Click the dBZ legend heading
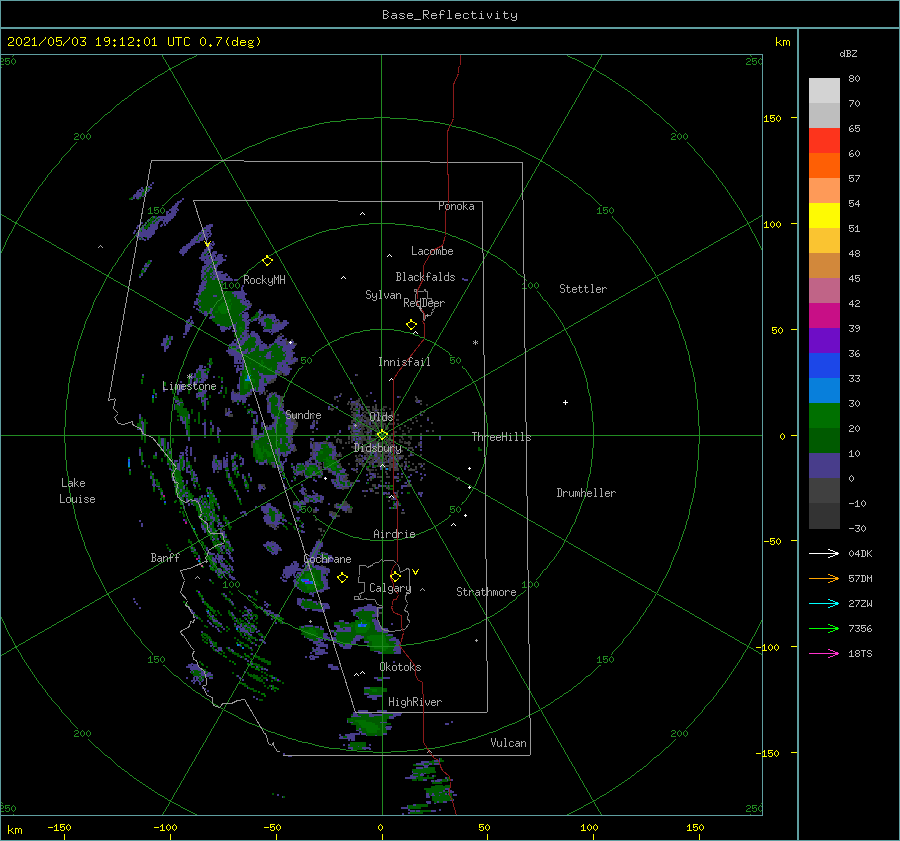Screen dimensions: 900x841 point(848,53)
